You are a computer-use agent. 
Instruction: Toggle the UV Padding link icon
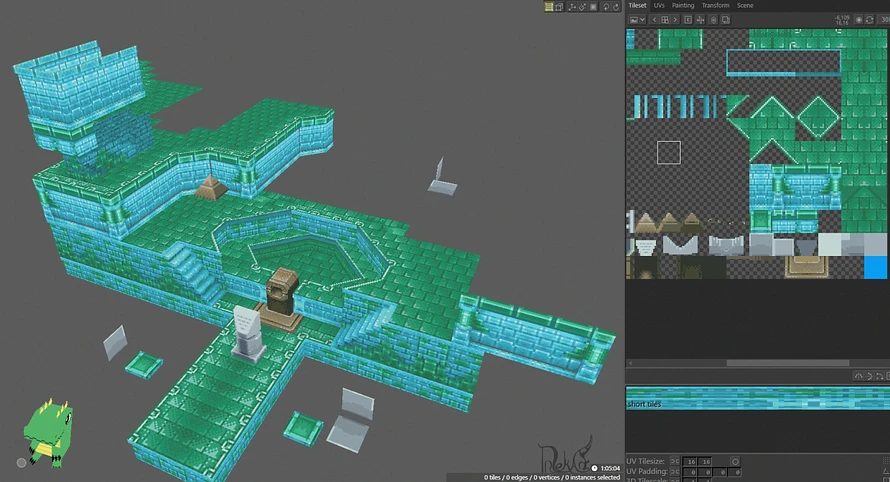click(x=675, y=471)
